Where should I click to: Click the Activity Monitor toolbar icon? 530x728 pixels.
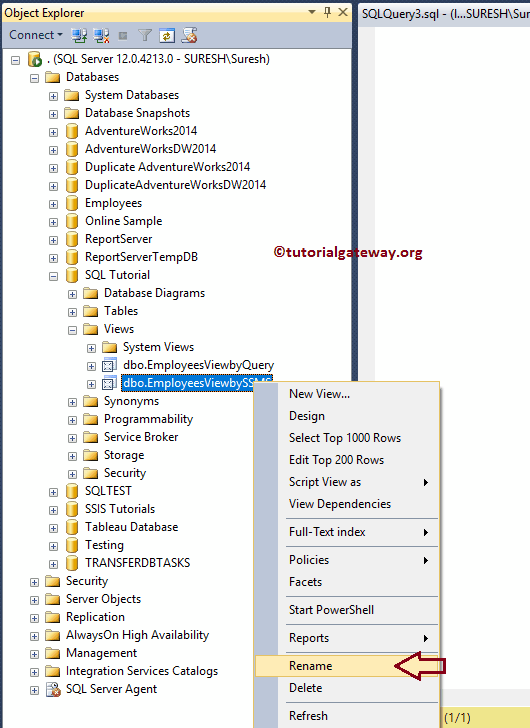189,35
